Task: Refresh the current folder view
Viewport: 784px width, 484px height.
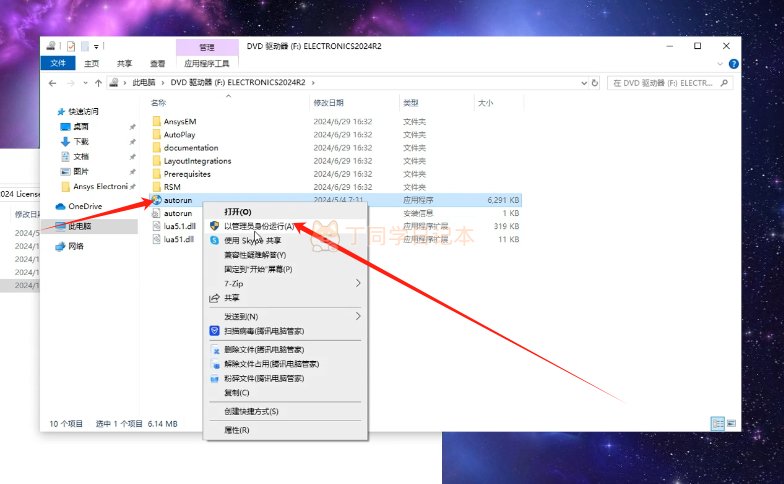Action: tap(595, 83)
